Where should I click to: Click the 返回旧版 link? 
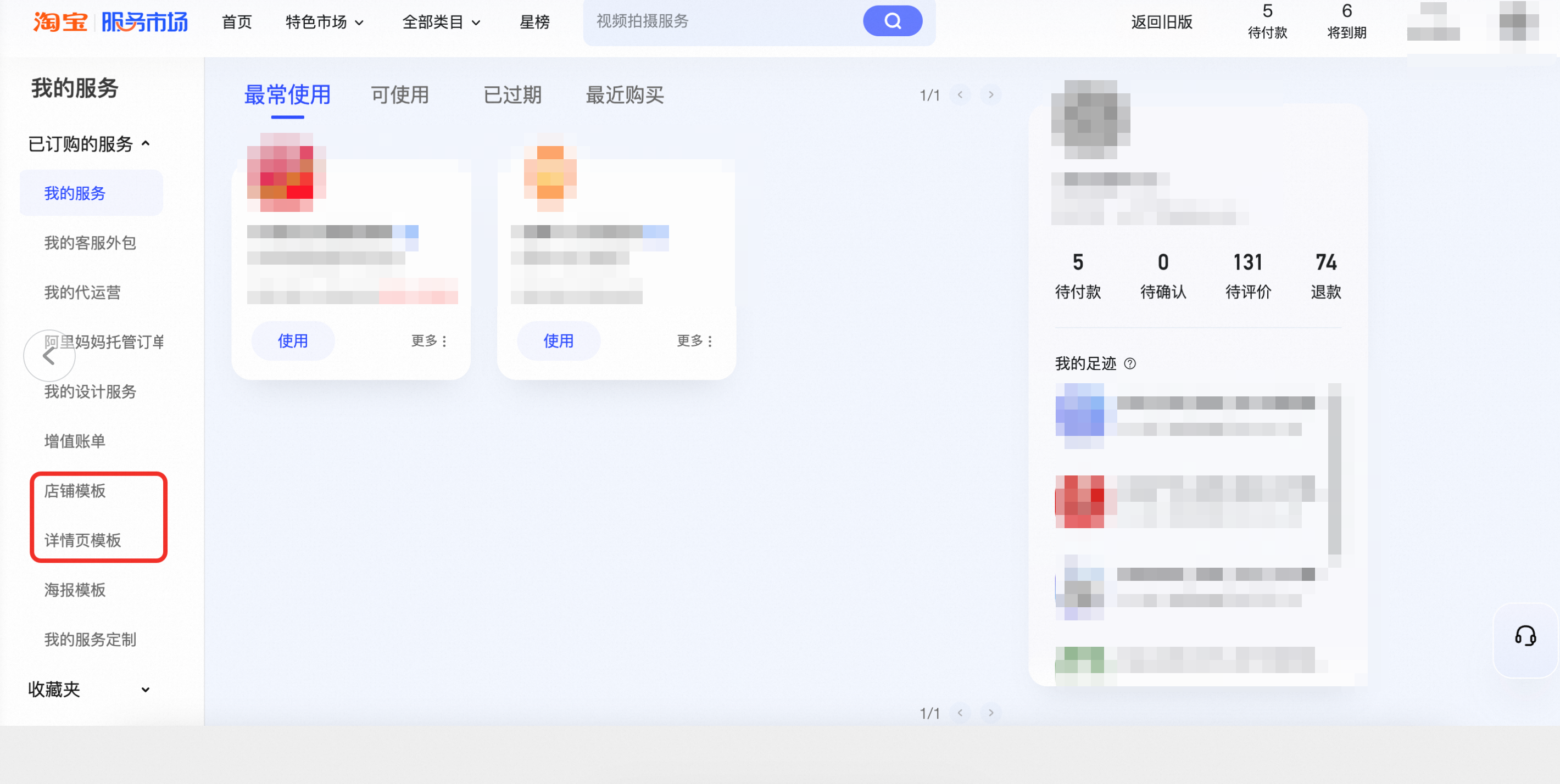(x=1162, y=23)
